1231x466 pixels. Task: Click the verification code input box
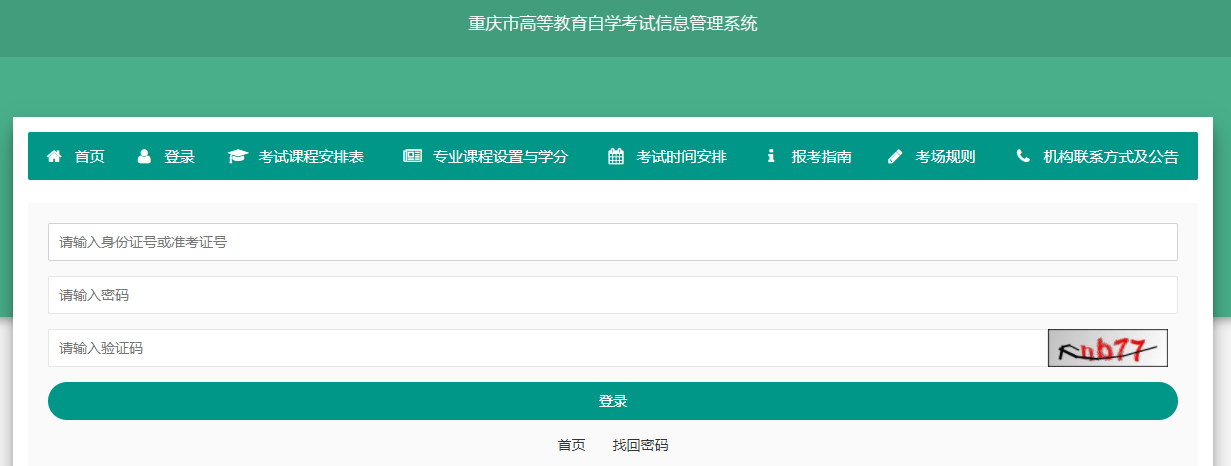pyautogui.click(x=547, y=348)
